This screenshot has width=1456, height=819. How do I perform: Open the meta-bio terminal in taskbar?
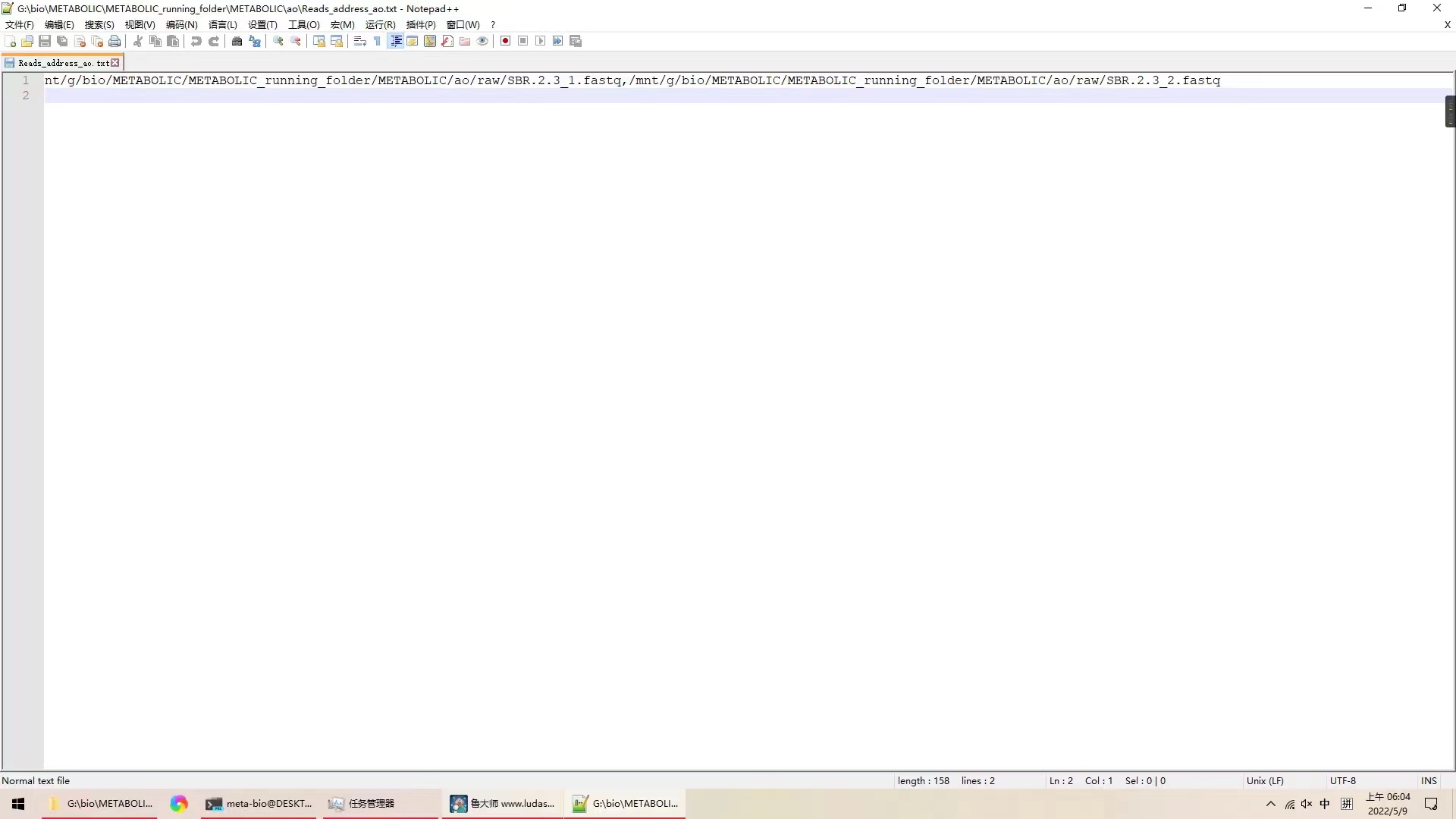[259, 804]
